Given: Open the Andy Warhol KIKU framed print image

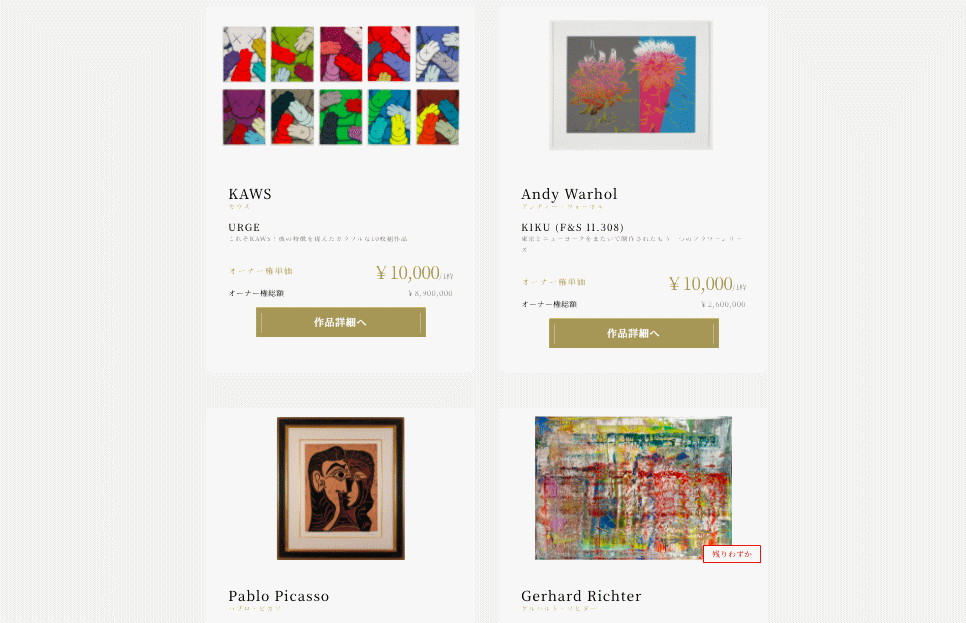Looking at the screenshot, I should 631,85.
